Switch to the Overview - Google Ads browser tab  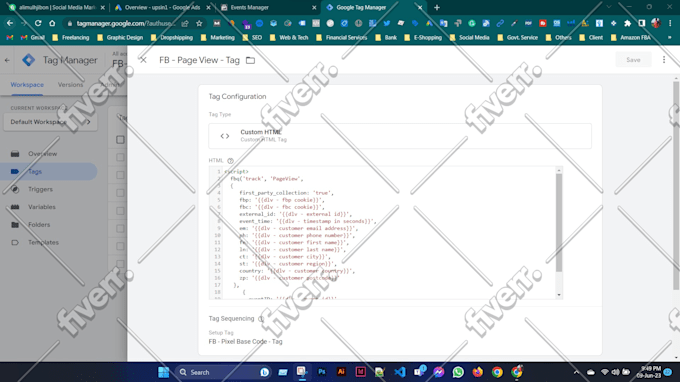point(162,7)
